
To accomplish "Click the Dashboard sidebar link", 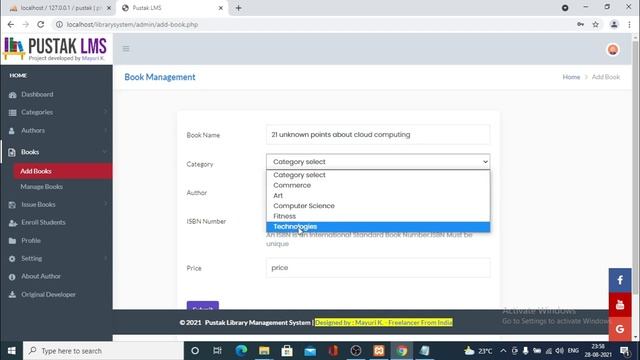I will tap(37, 95).
